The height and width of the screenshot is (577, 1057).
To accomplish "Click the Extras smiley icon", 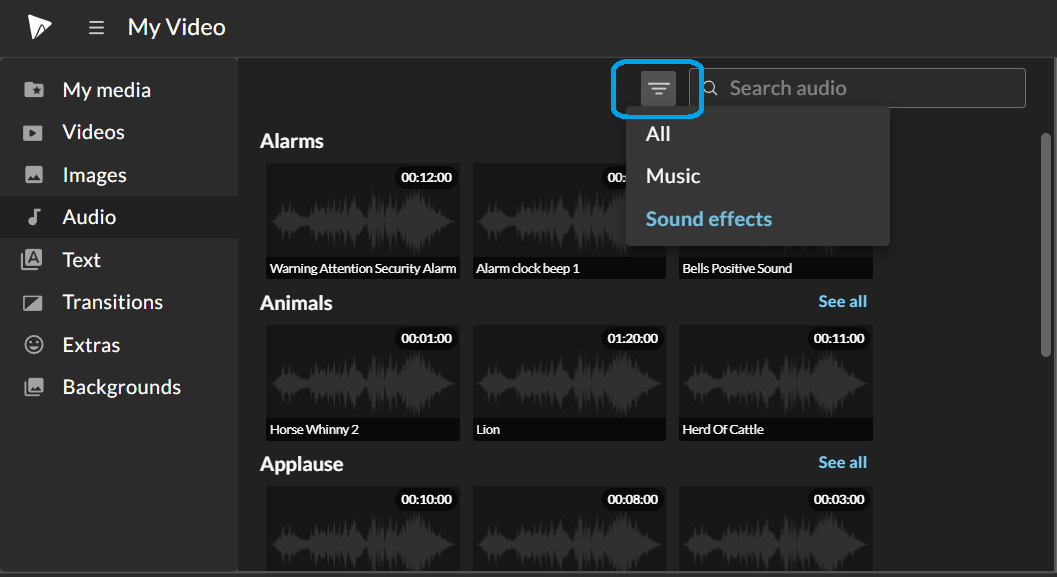I will click(x=34, y=345).
